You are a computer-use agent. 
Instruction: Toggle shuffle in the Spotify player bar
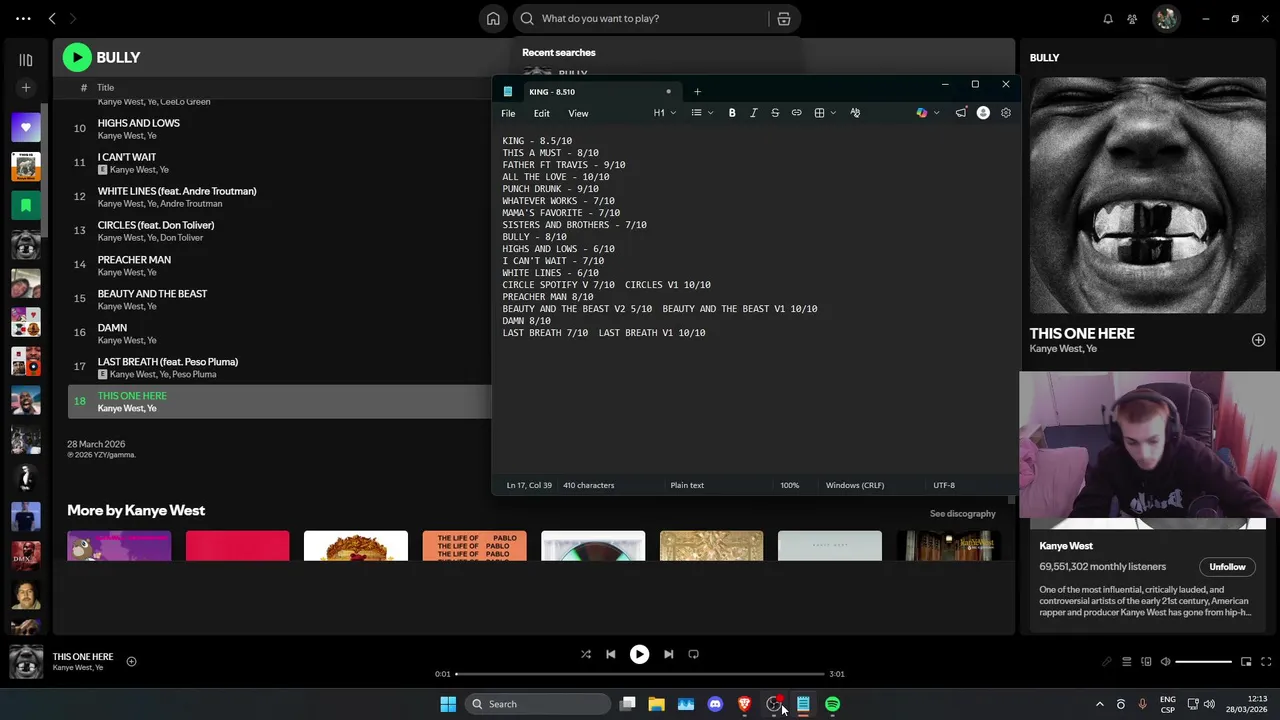tap(586, 654)
